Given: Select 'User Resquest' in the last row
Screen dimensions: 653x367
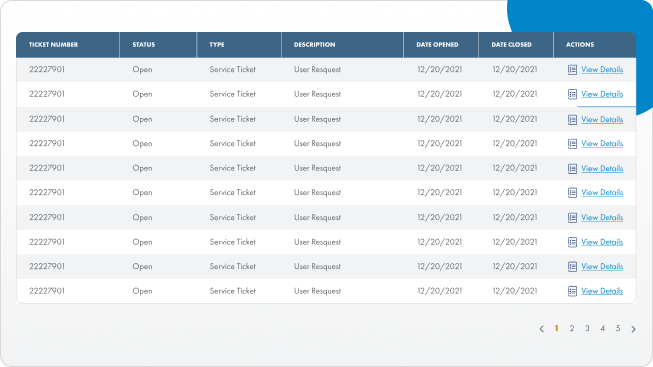Looking at the screenshot, I should pyautogui.click(x=317, y=291).
